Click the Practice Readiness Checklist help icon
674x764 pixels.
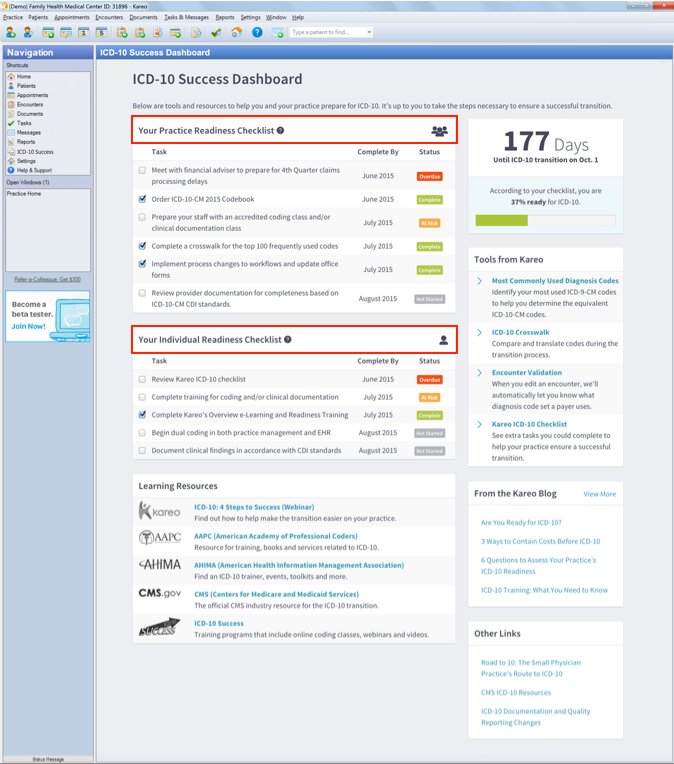[280, 130]
